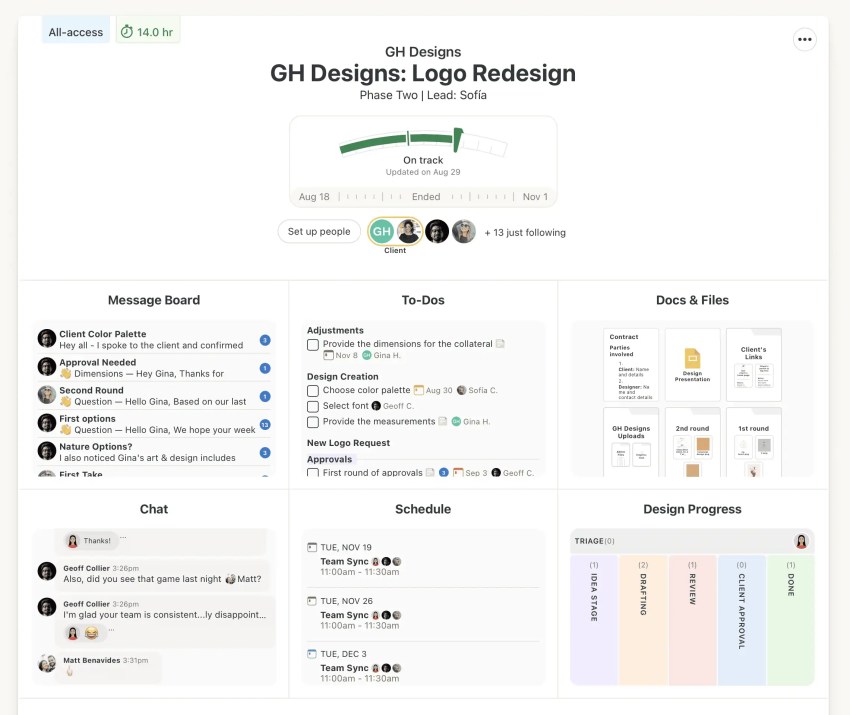Viewport: 850px width, 715px height.
Task: Click the laughing emoji reaction in chat
Action: click(92, 633)
